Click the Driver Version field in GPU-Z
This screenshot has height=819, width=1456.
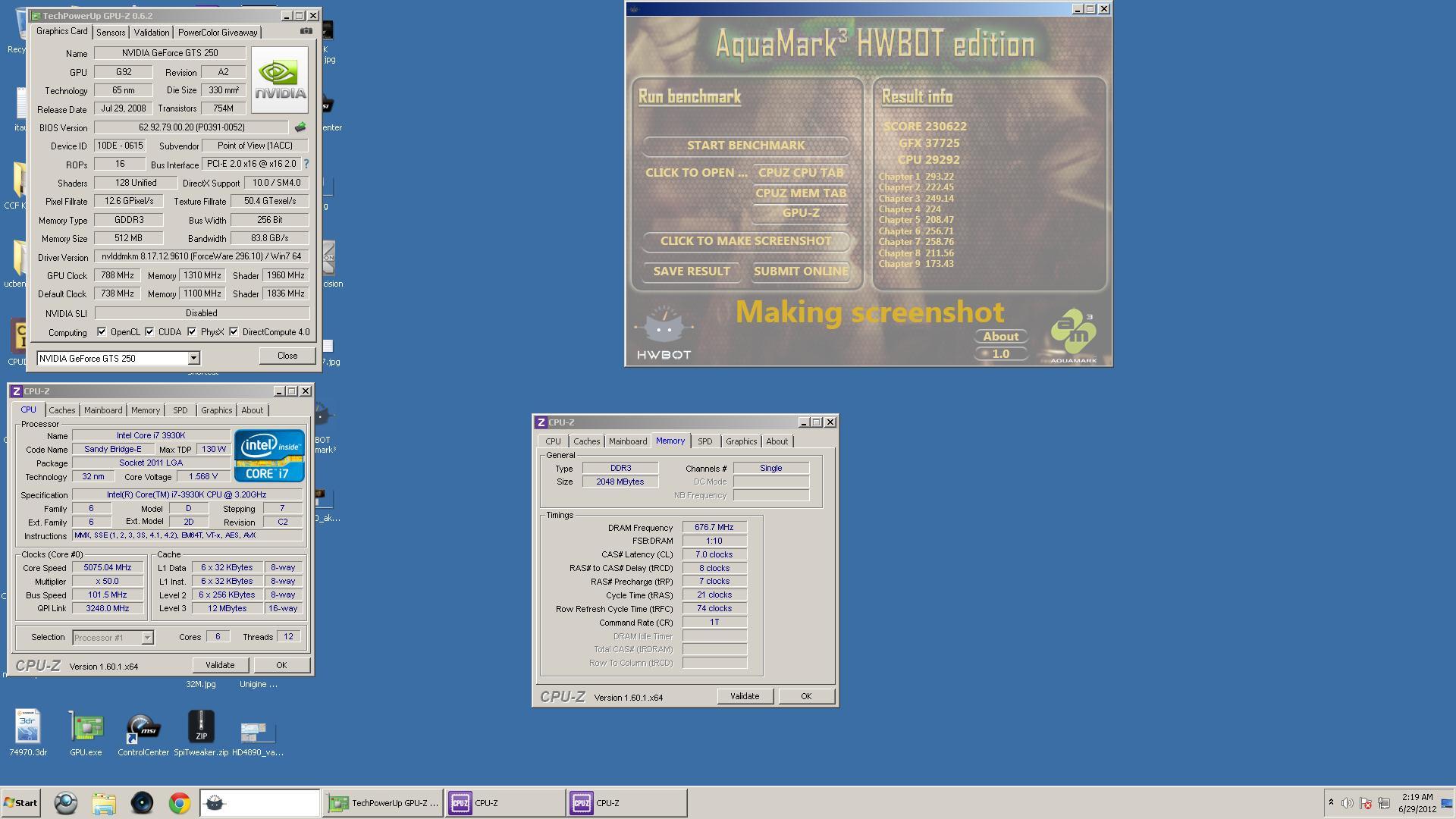point(202,256)
